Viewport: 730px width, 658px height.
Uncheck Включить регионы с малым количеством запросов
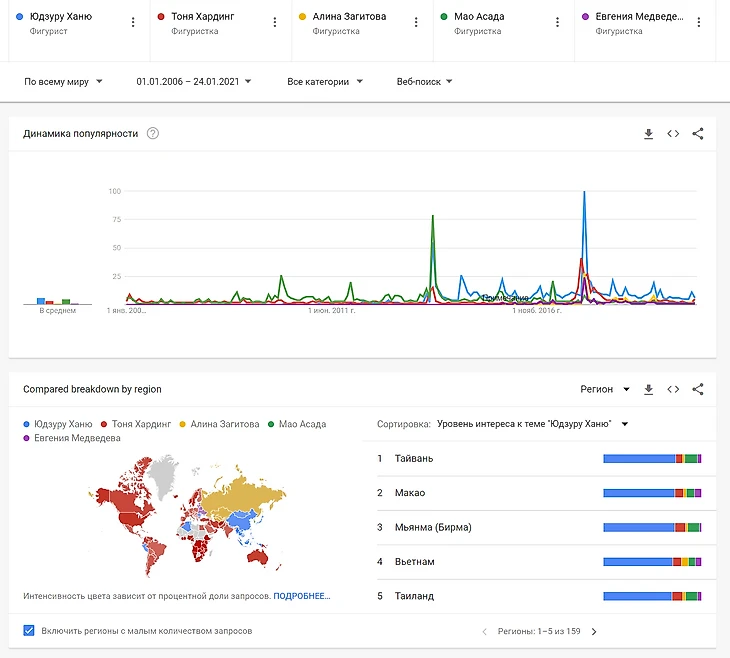29,631
